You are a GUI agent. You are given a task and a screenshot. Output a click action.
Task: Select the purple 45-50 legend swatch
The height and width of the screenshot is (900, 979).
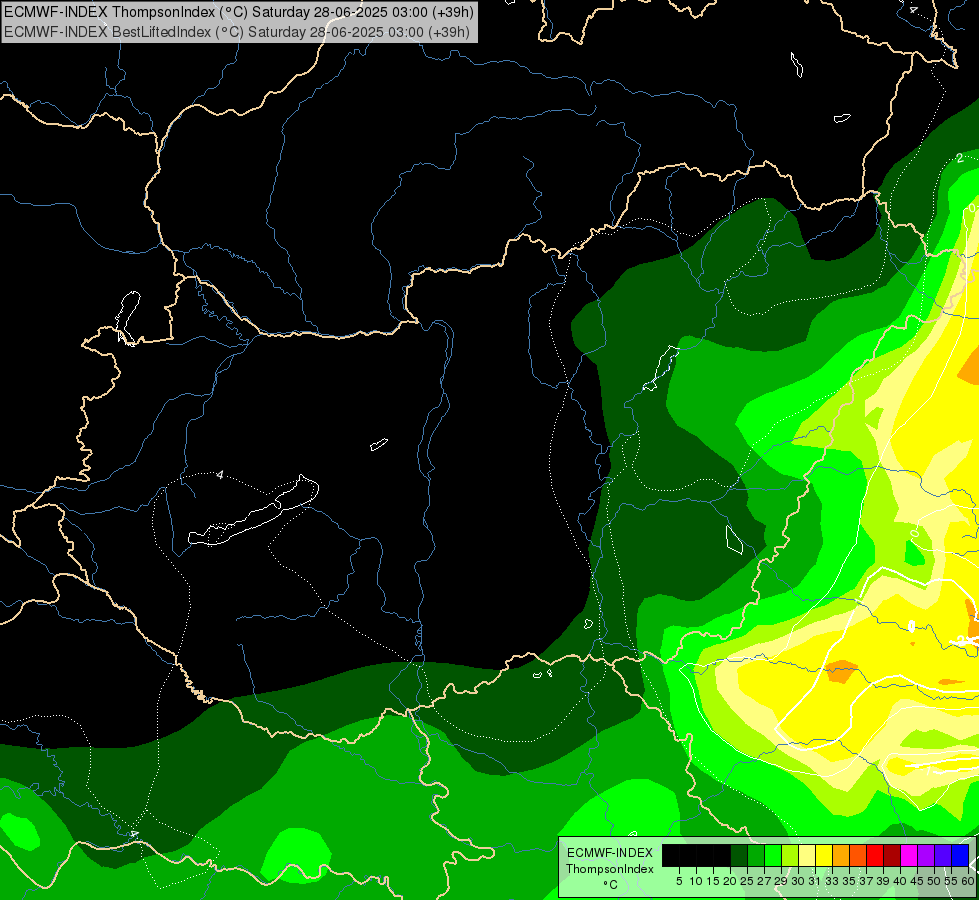(926, 855)
